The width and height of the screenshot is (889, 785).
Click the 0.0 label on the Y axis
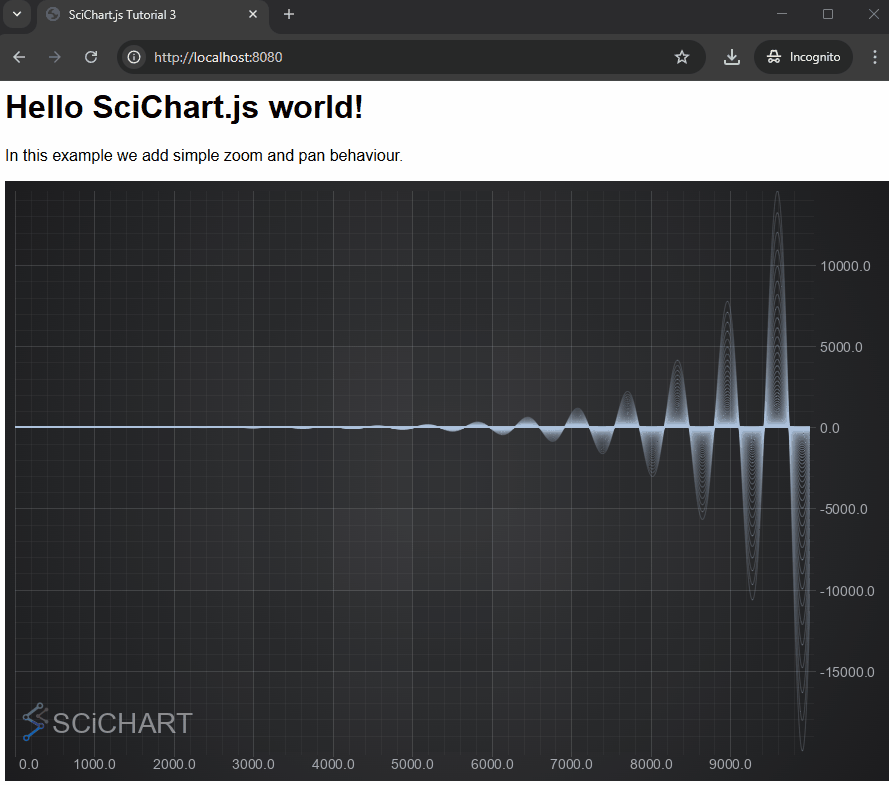pyautogui.click(x=831, y=428)
